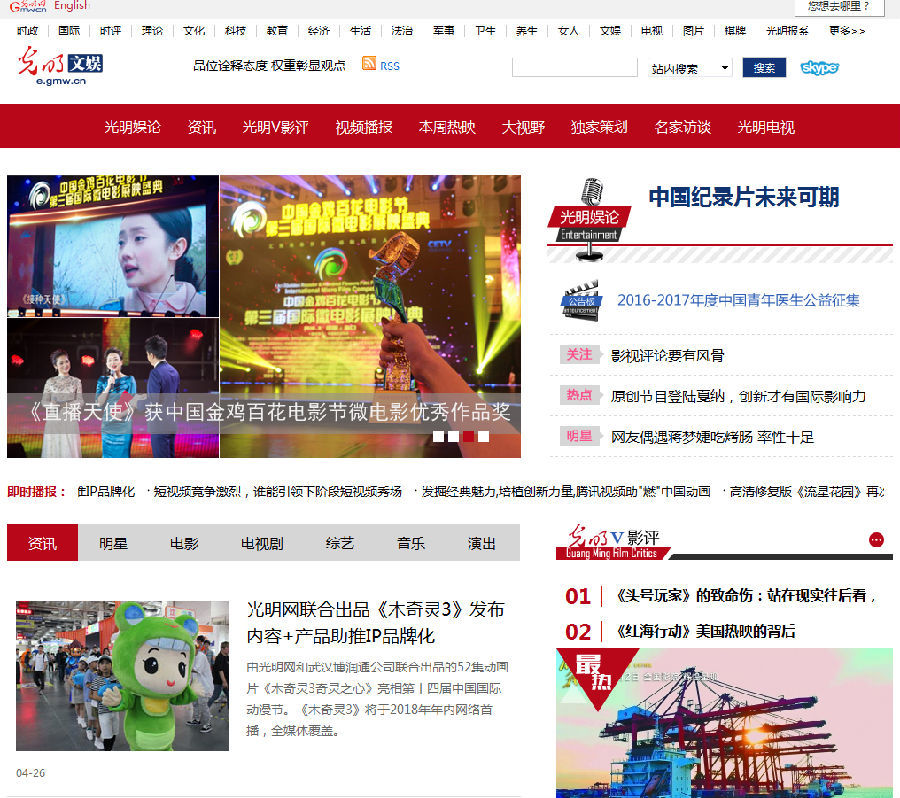Open headline 中国纪录片未来可期

(x=744, y=197)
